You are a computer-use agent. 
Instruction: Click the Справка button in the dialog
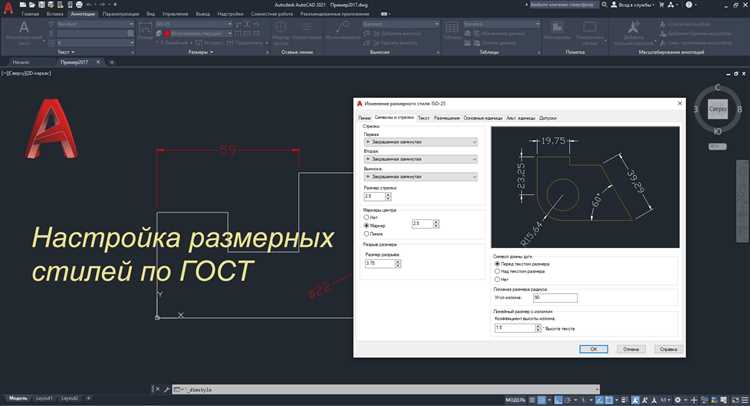coord(668,349)
